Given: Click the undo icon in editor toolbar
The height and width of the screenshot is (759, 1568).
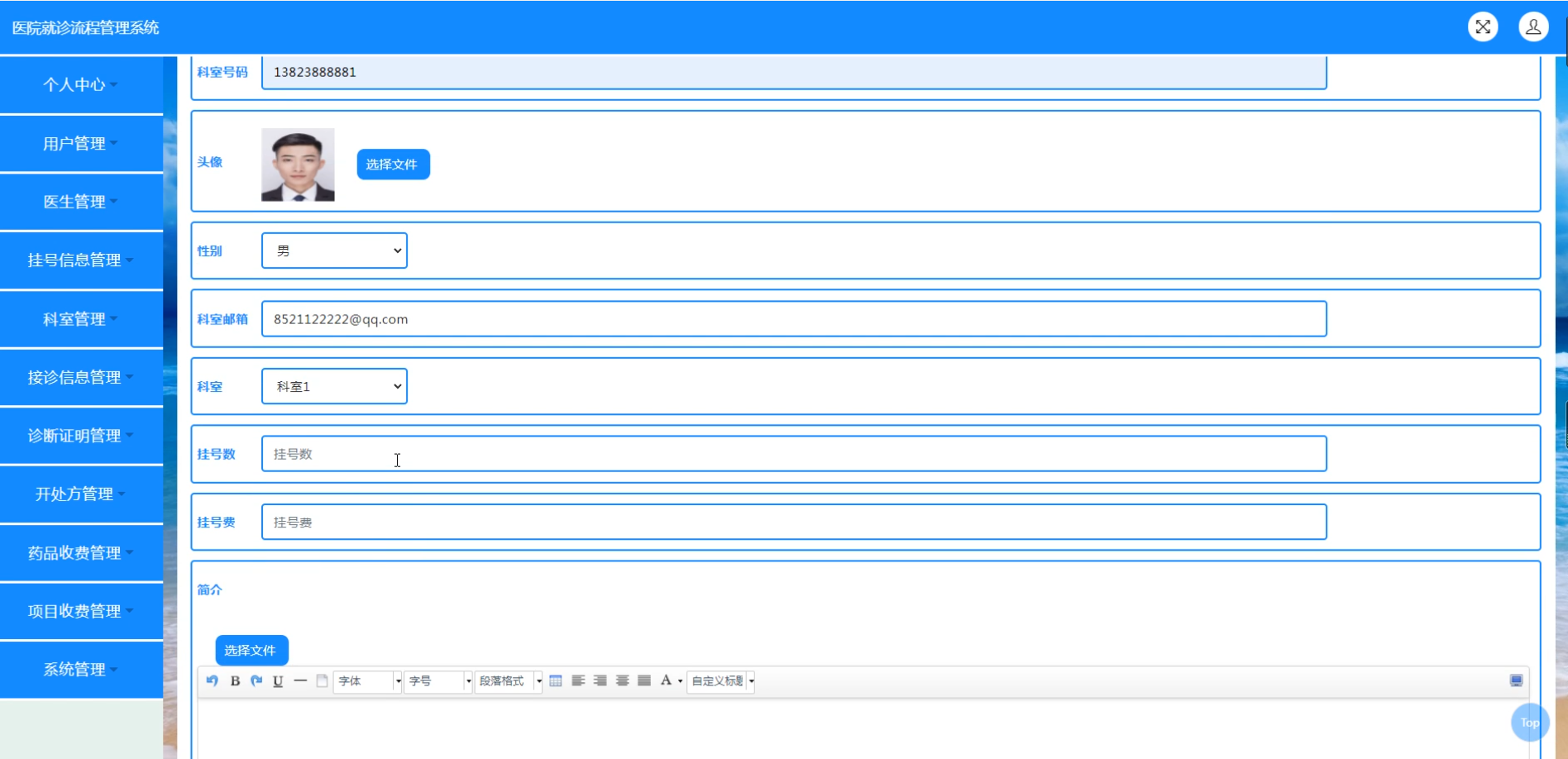Looking at the screenshot, I should tap(213, 680).
